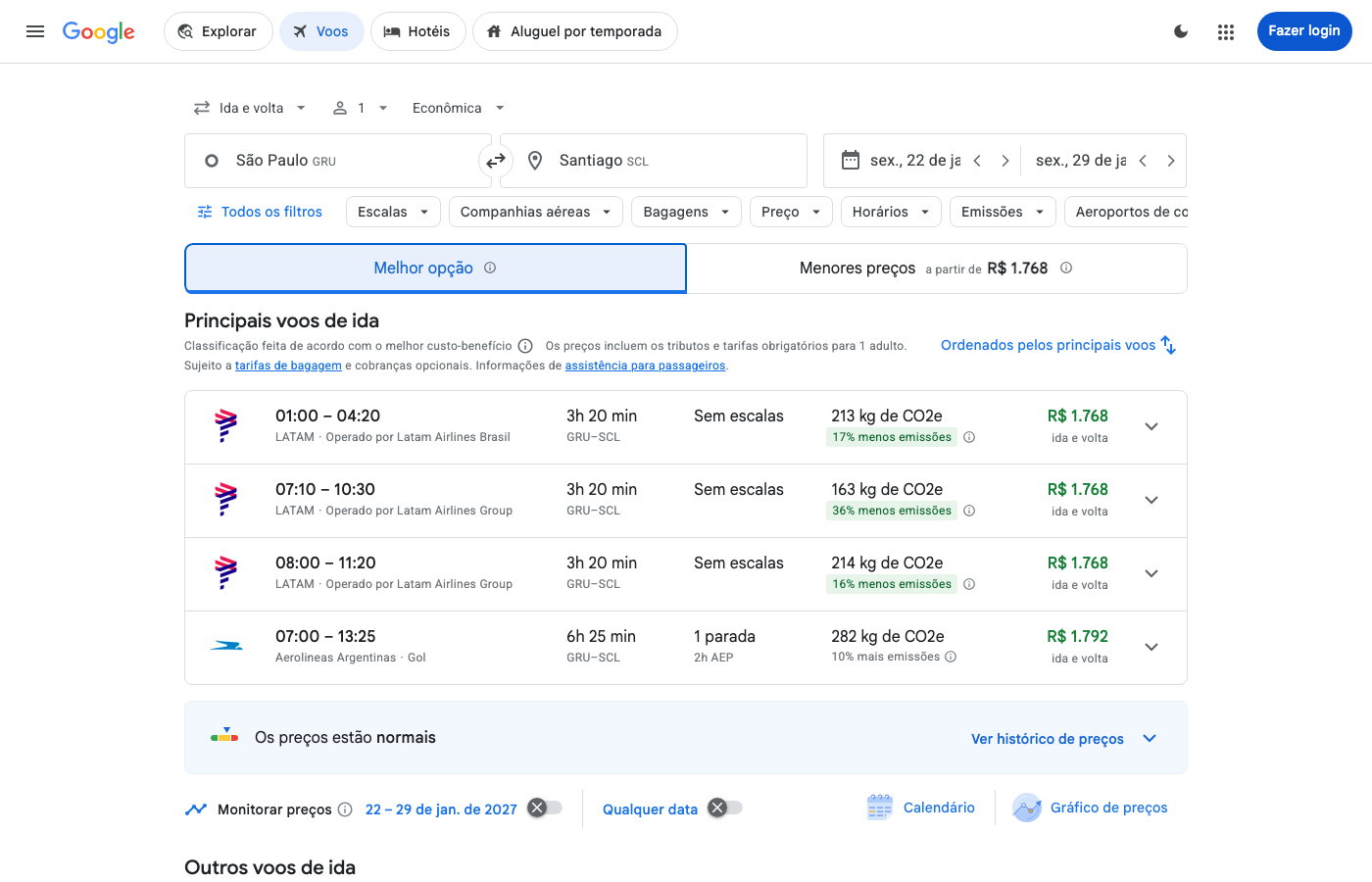
Task: Show emissions info for 214 kg flight
Action: point(969,584)
